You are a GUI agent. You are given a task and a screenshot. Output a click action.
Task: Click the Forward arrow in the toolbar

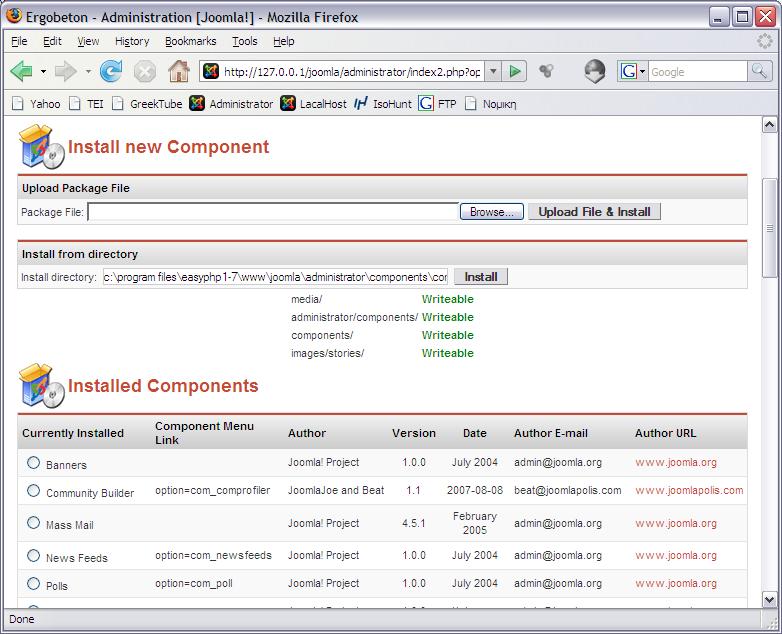[65, 72]
